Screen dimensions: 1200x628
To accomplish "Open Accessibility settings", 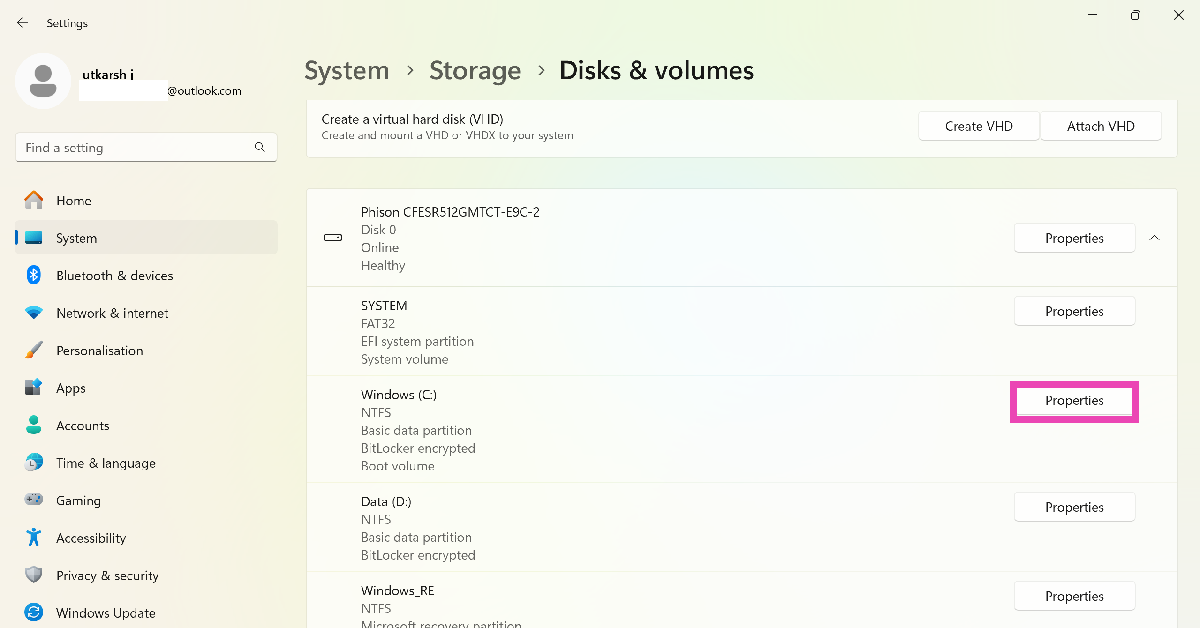I will pyautogui.click(x=90, y=538).
